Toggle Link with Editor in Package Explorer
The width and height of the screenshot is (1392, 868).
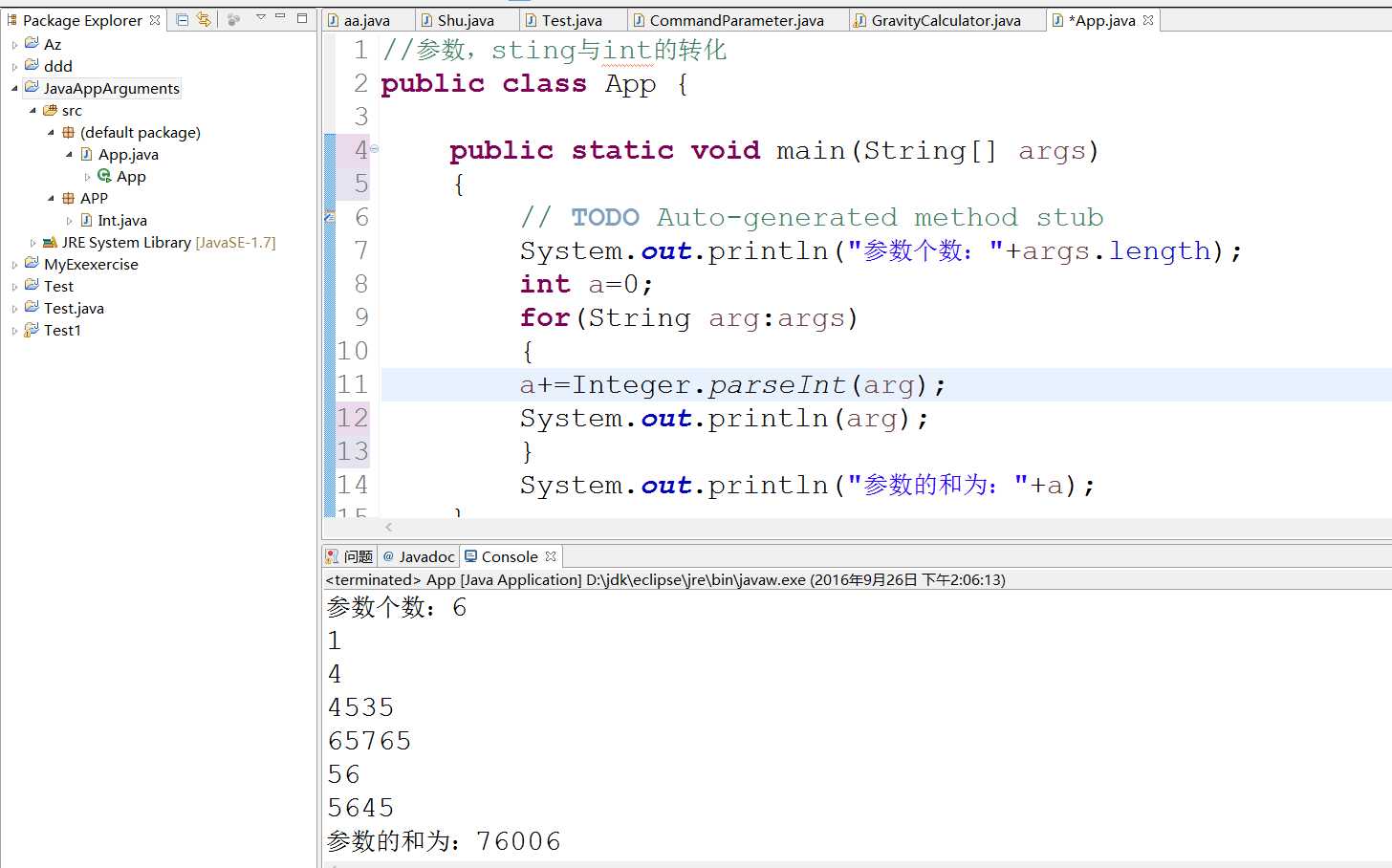204,19
